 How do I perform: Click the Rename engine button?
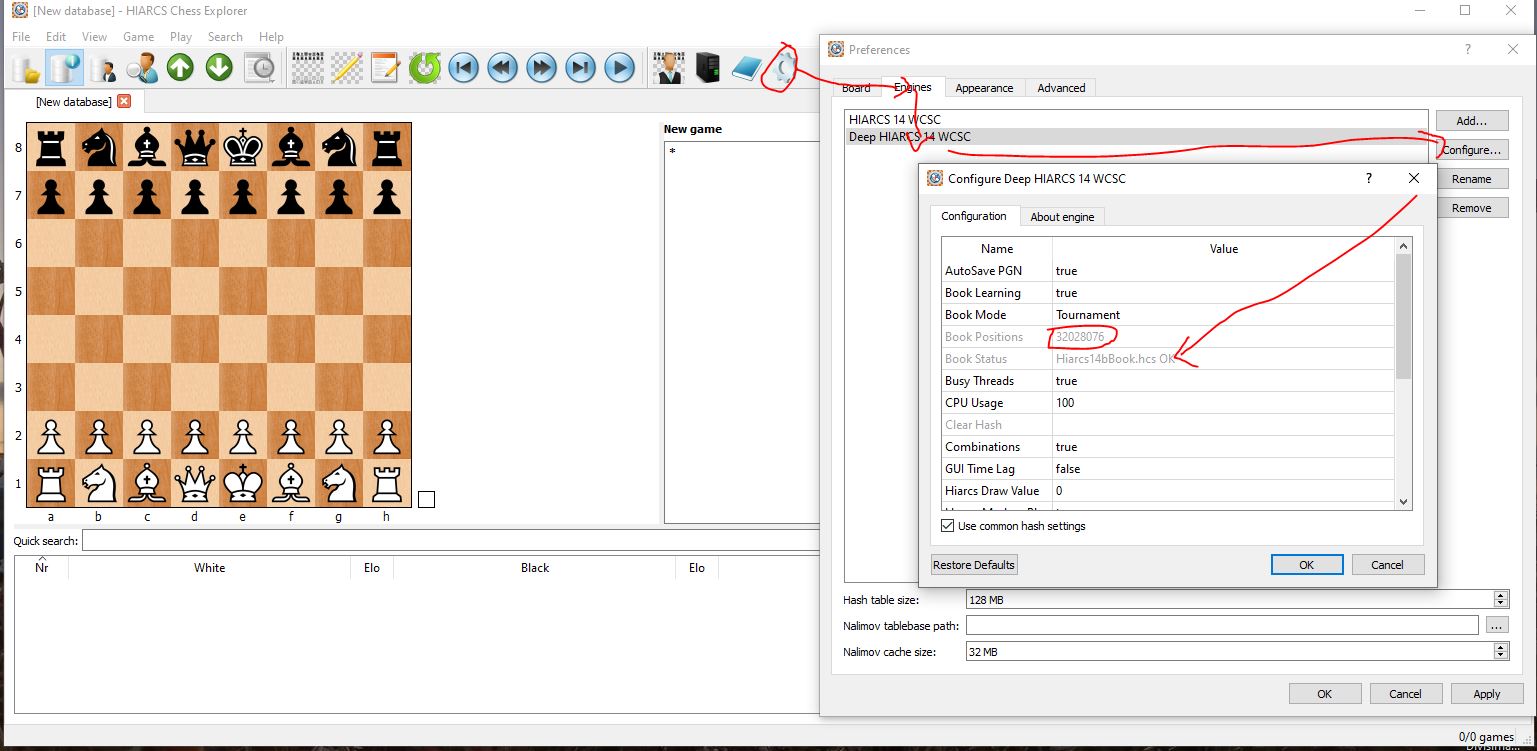coord(1472,179)
